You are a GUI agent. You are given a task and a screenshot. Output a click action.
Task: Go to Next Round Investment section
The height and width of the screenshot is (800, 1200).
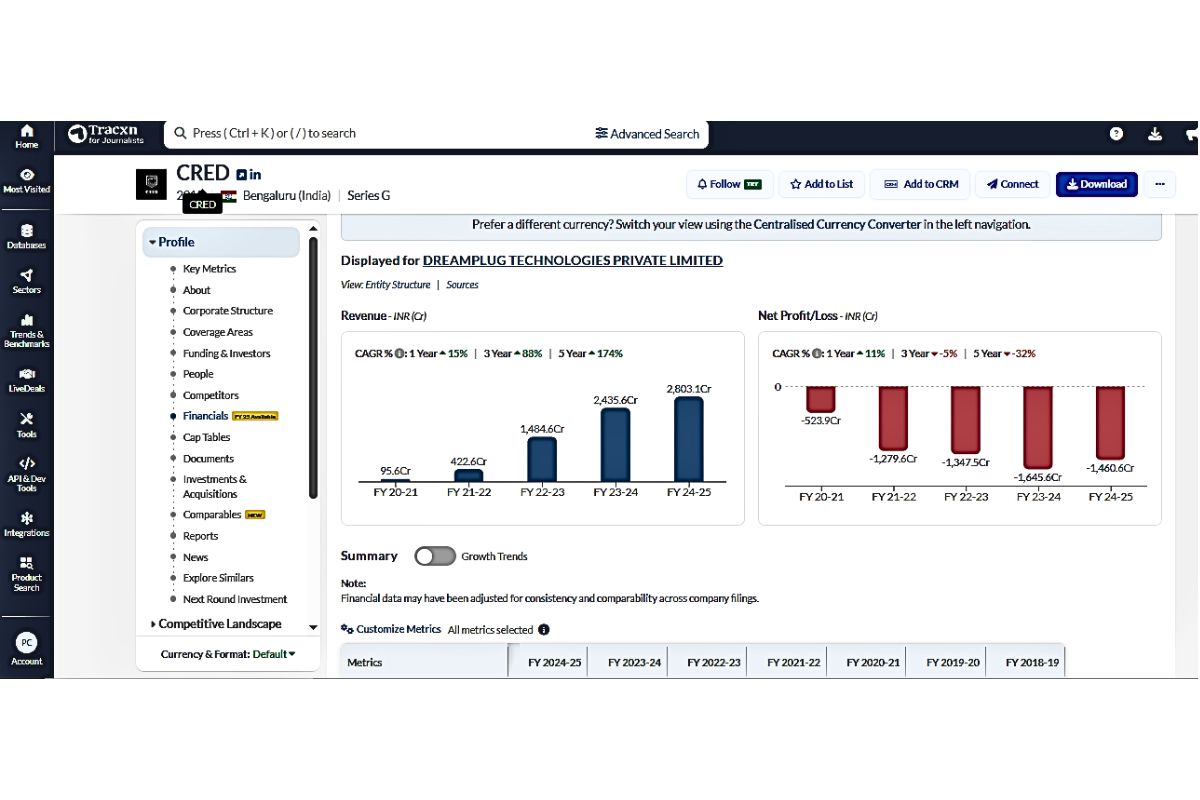point(234,600)
